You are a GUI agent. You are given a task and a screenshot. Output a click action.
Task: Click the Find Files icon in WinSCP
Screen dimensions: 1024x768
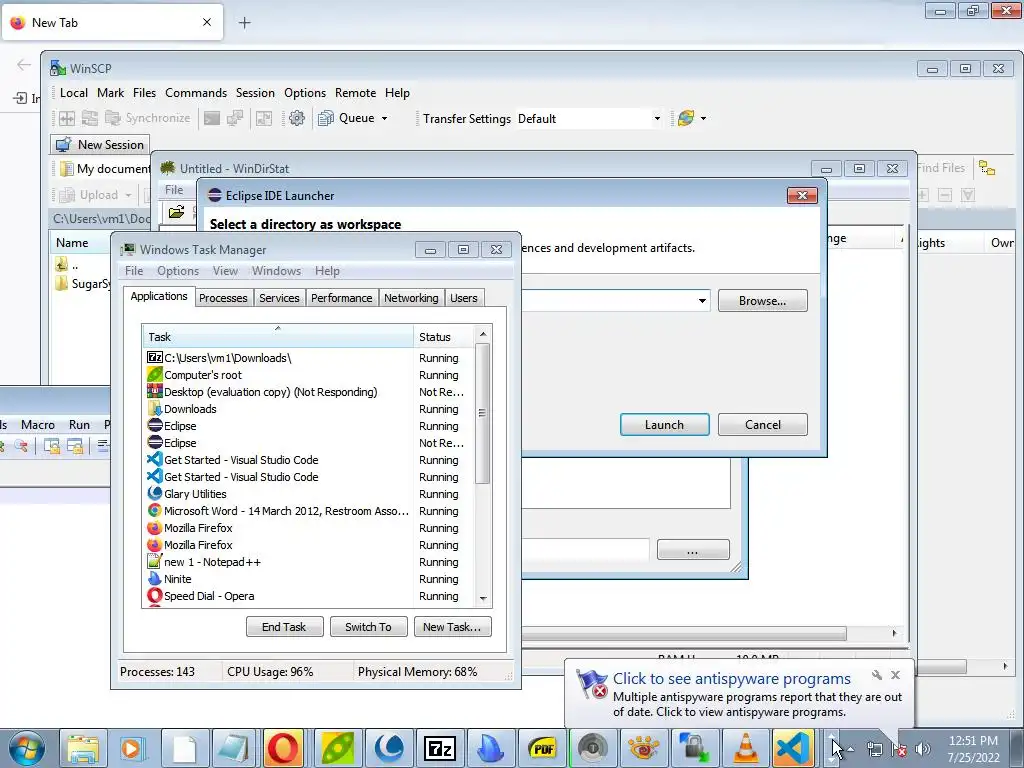940,168
